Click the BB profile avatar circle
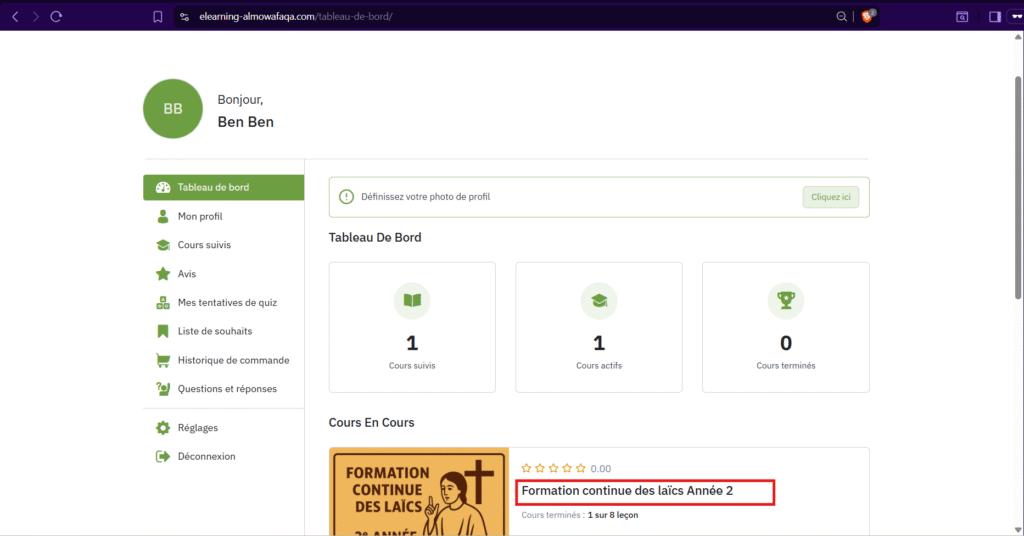The width and height of the screenshot is (1024, 536). 173,109
